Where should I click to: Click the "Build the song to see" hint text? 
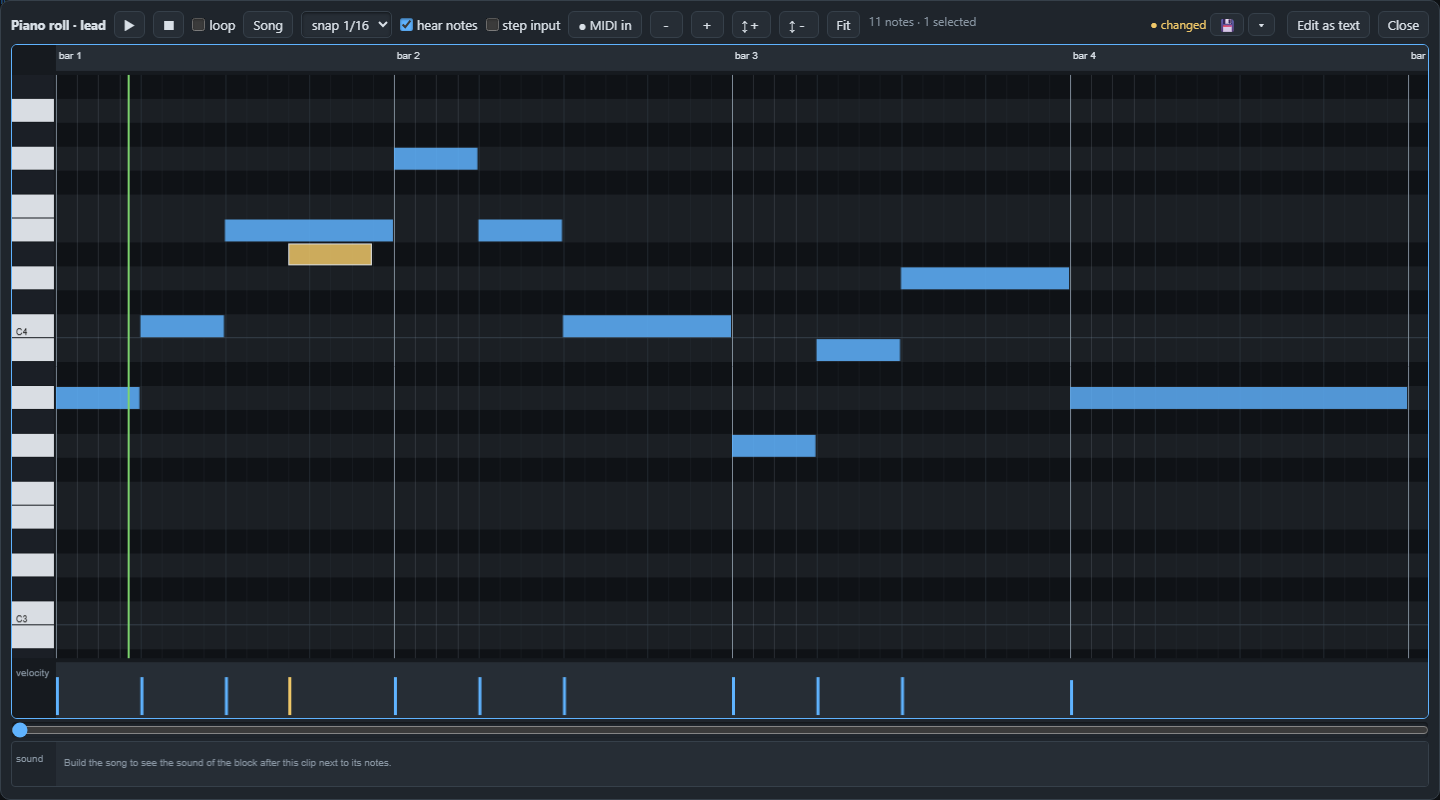(227, 763)
